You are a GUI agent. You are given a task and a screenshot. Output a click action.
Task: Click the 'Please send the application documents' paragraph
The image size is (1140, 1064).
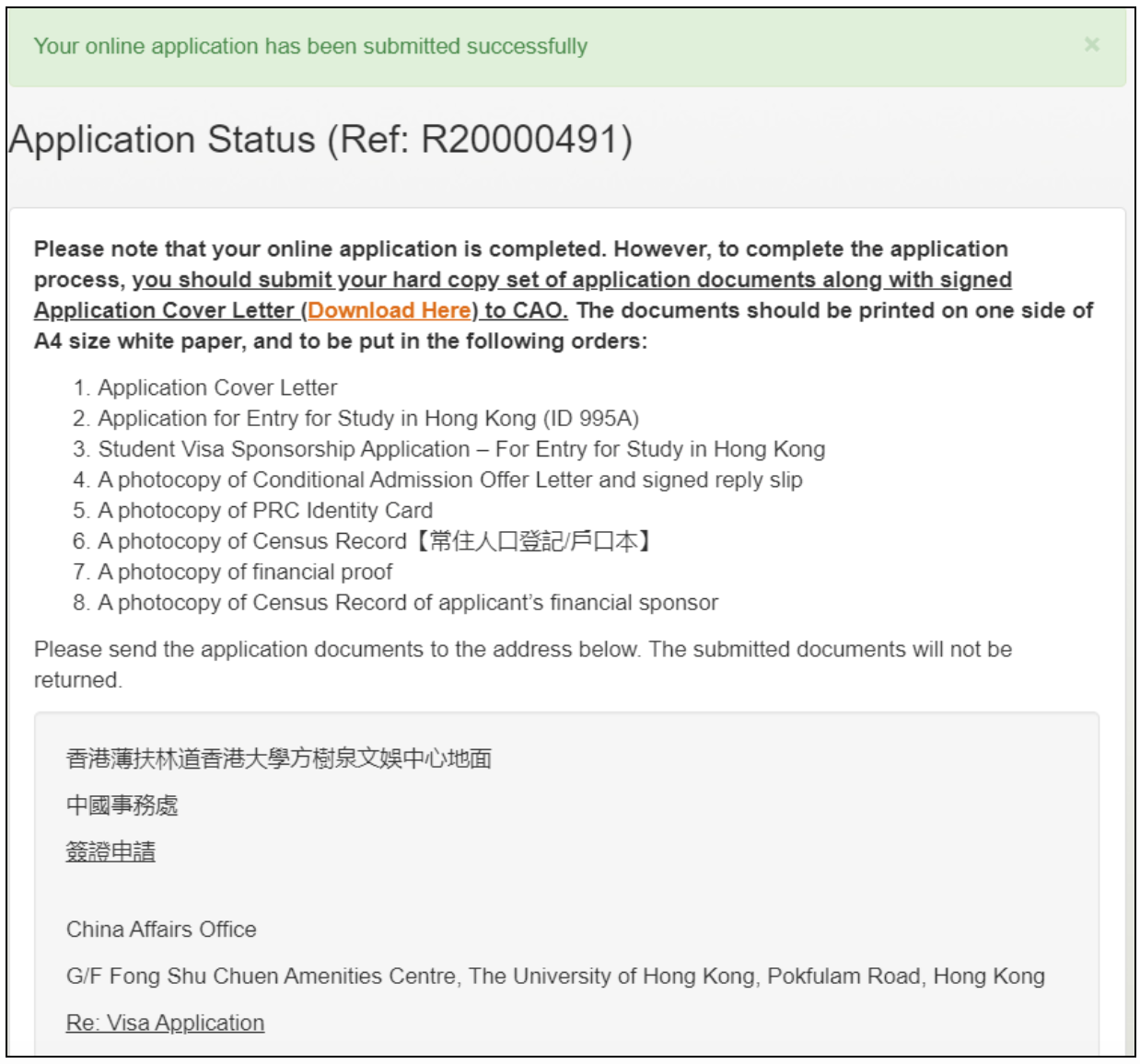click(x=522, y=650)
